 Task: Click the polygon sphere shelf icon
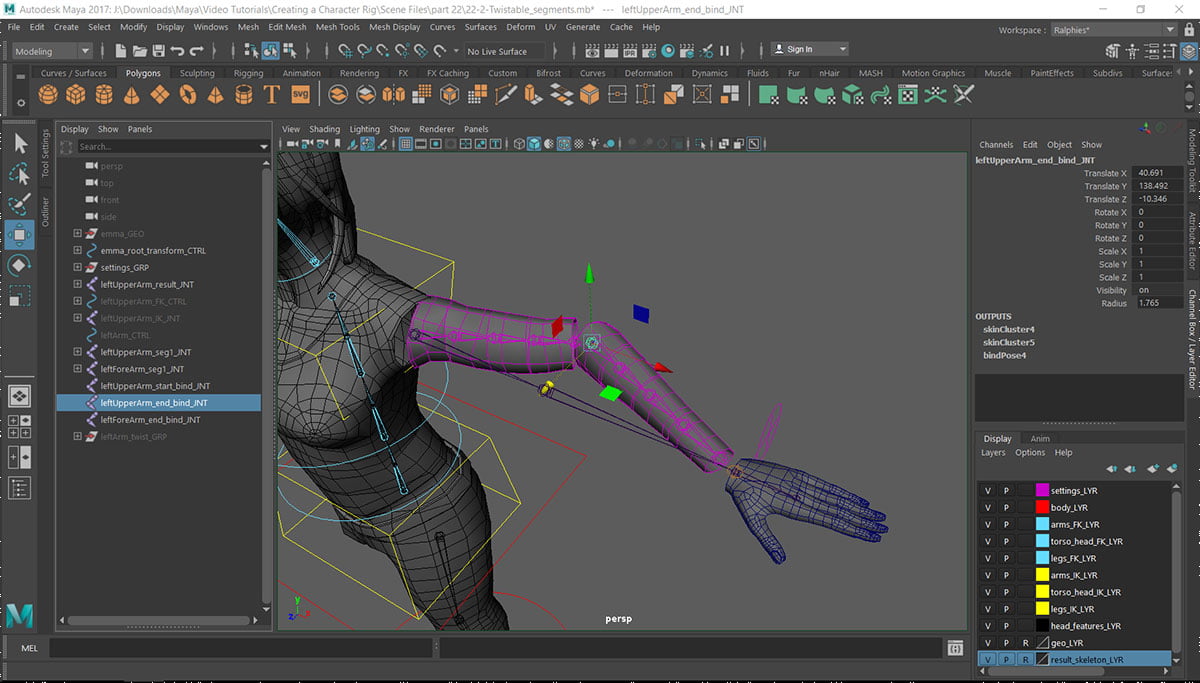(x=47, y=94)
